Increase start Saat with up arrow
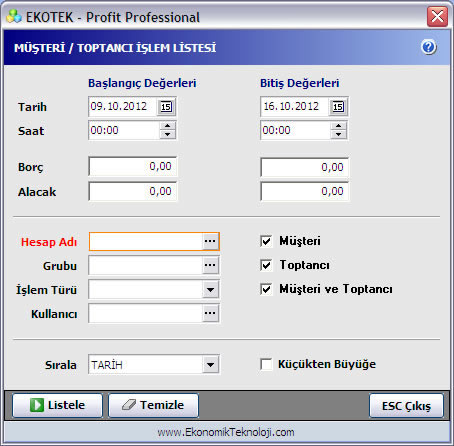454x446 pixels. [168, 126]
